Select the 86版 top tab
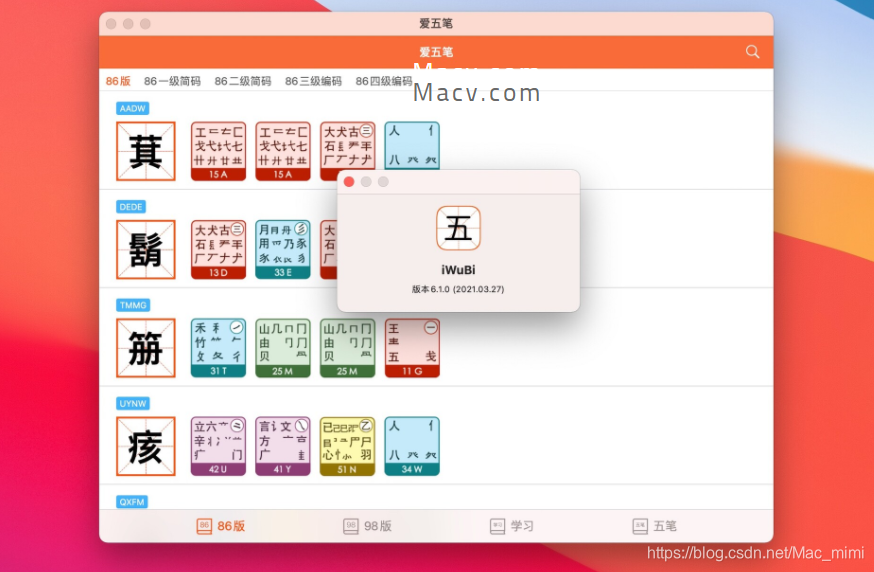The image size is (874, 572). tap(118, 81)
